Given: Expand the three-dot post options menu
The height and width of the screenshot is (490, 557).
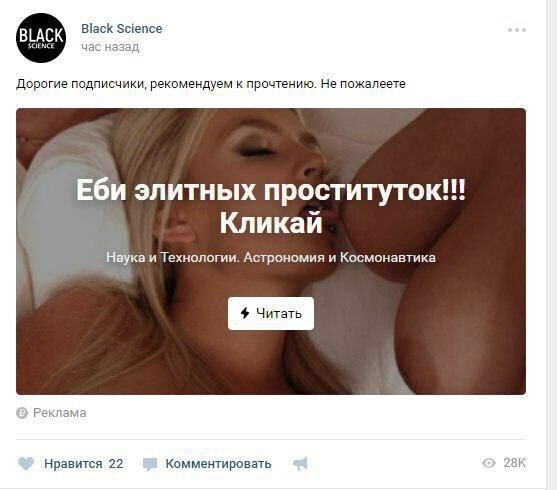Looking at the screenshot, I should point(517,30).
